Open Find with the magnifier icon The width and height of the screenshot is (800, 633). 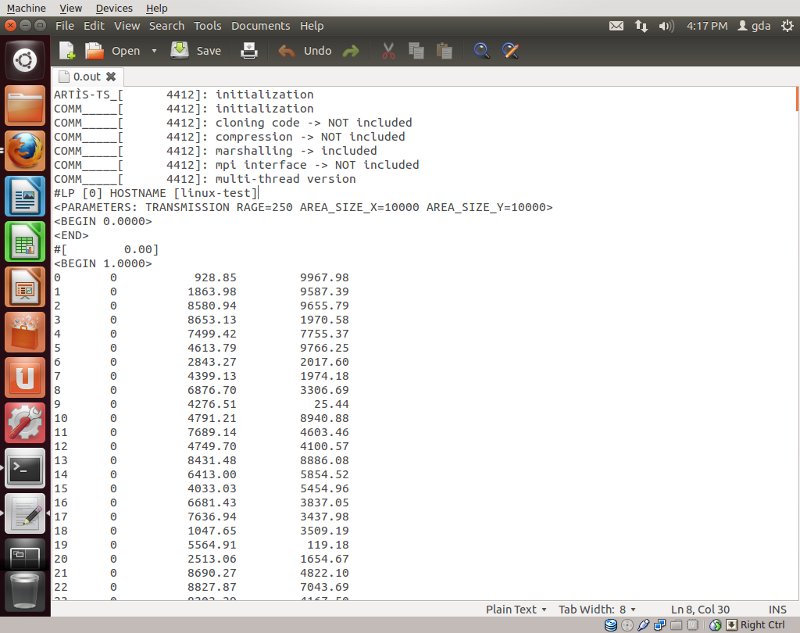tap(482, 50)
